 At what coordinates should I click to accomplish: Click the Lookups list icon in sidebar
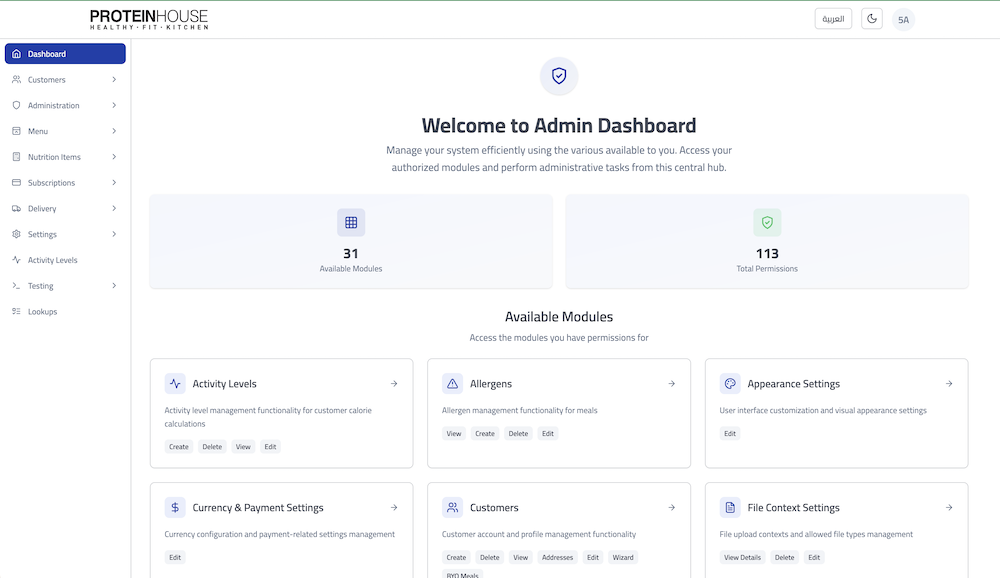point(16,312)
